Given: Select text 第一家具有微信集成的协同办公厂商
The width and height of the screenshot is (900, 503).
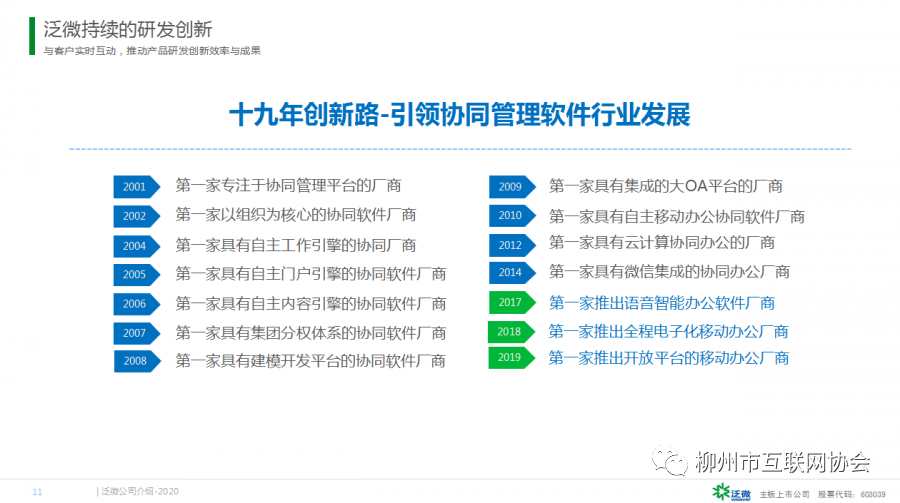Looking at the screenshot, I should pos(669,272).
